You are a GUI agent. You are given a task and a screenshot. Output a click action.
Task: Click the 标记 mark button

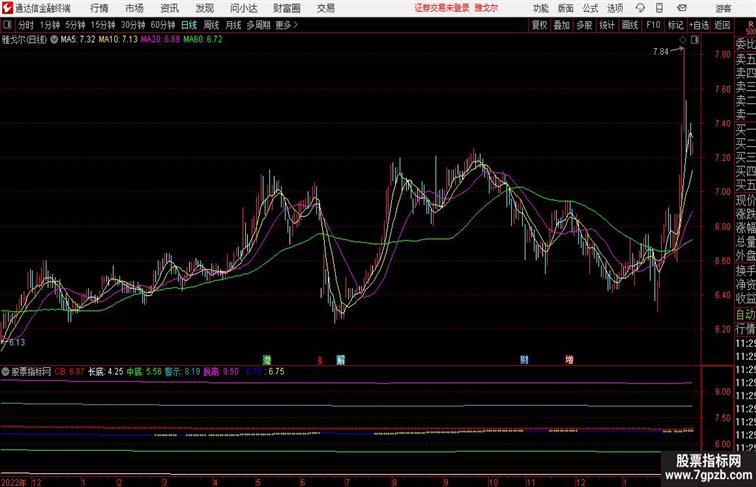click(675, 25)
